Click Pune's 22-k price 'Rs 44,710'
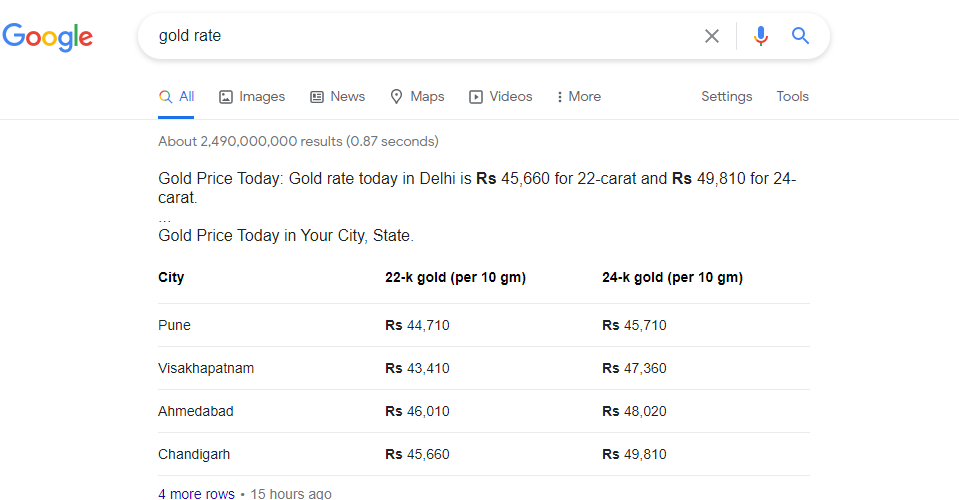 click(417, 325)
